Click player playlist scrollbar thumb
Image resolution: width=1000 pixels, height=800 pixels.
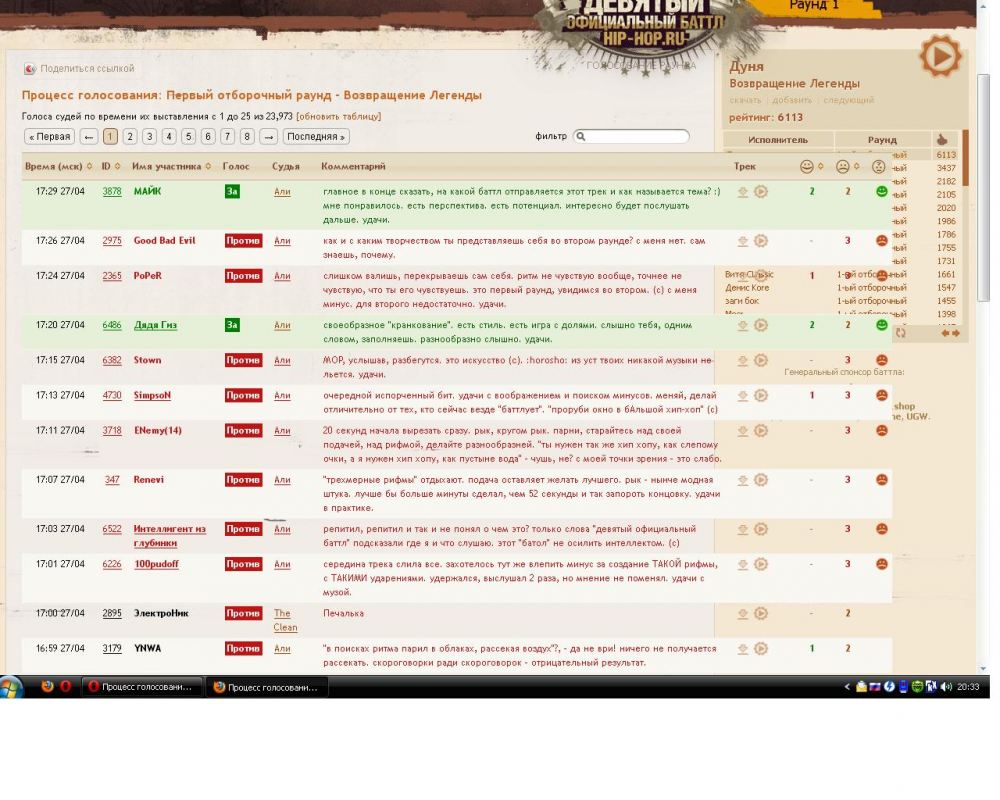[x=966, y=158]
